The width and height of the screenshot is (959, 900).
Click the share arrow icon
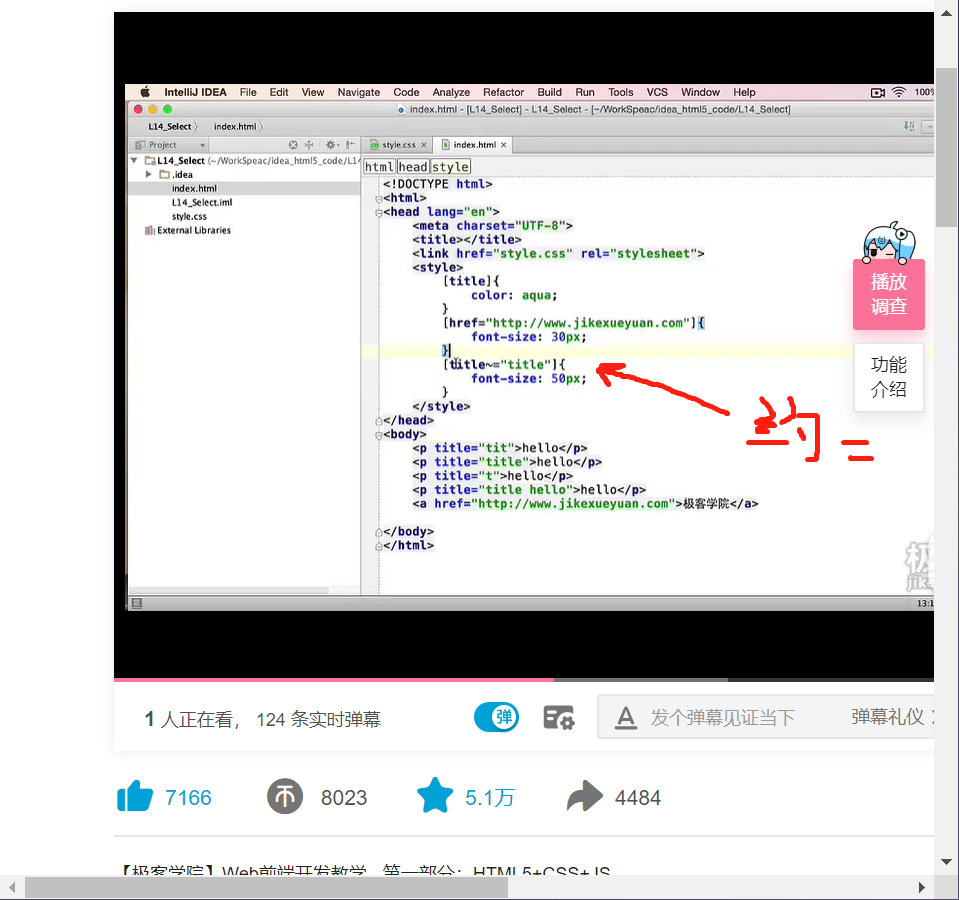[585, 796]
